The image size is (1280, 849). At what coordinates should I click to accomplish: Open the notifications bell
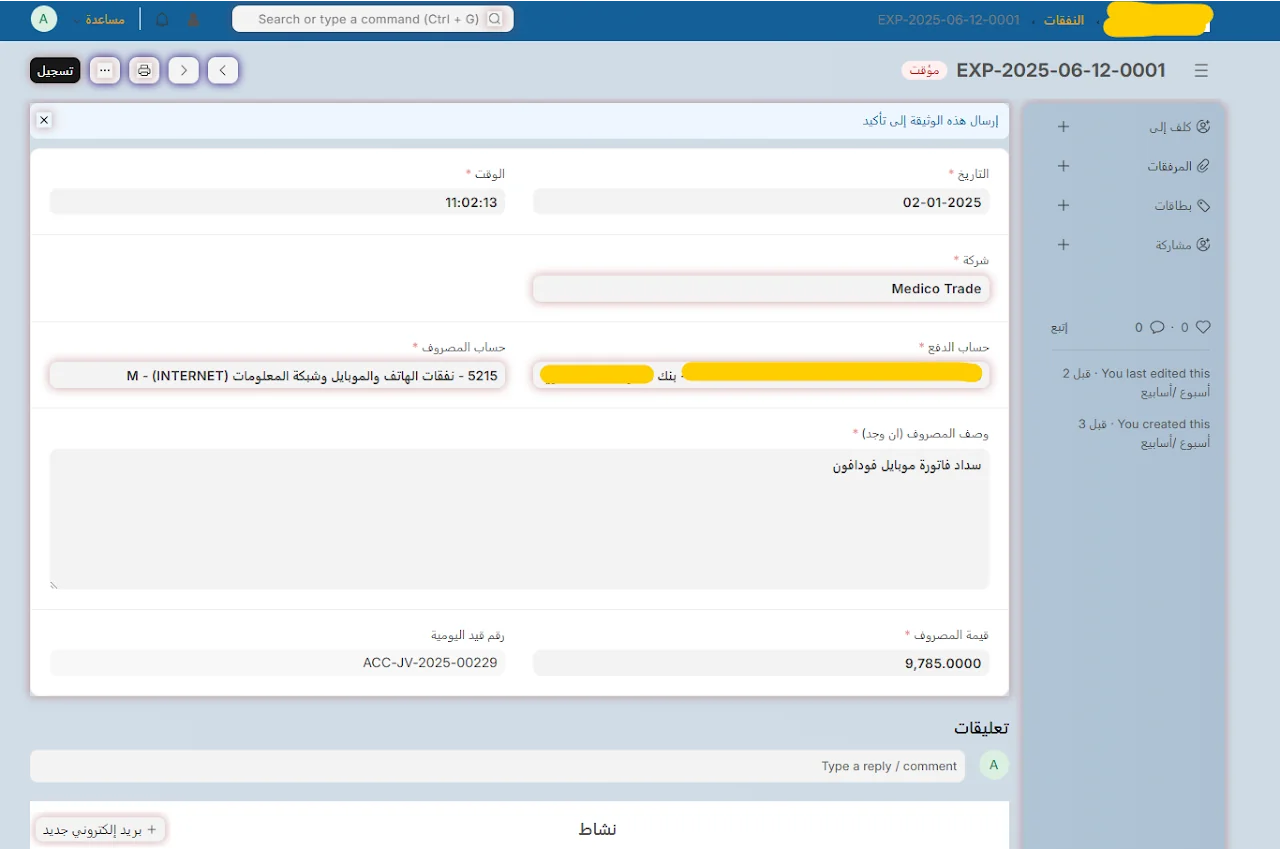pyautogui.click(x=162, y=19)
